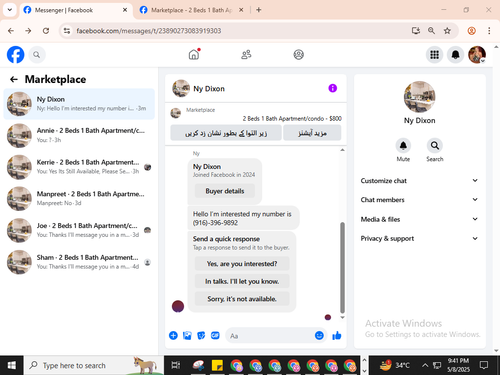
Task: Open 2 Beds 1 Bath Apartment/condo listing link
Action: click(x=292, y=118)
